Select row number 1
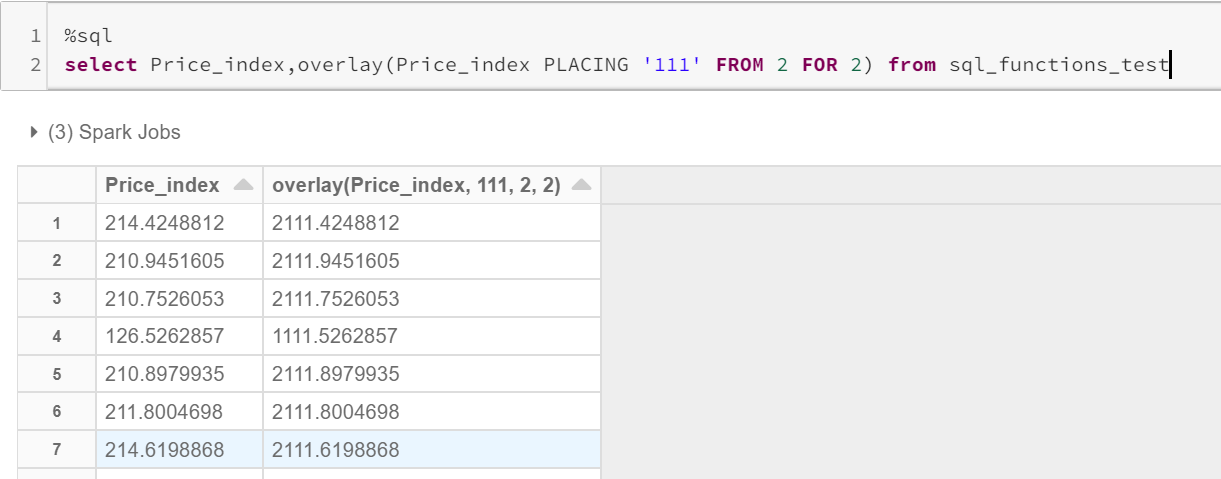Screen dimensions: 1221x479 [57, 223]
